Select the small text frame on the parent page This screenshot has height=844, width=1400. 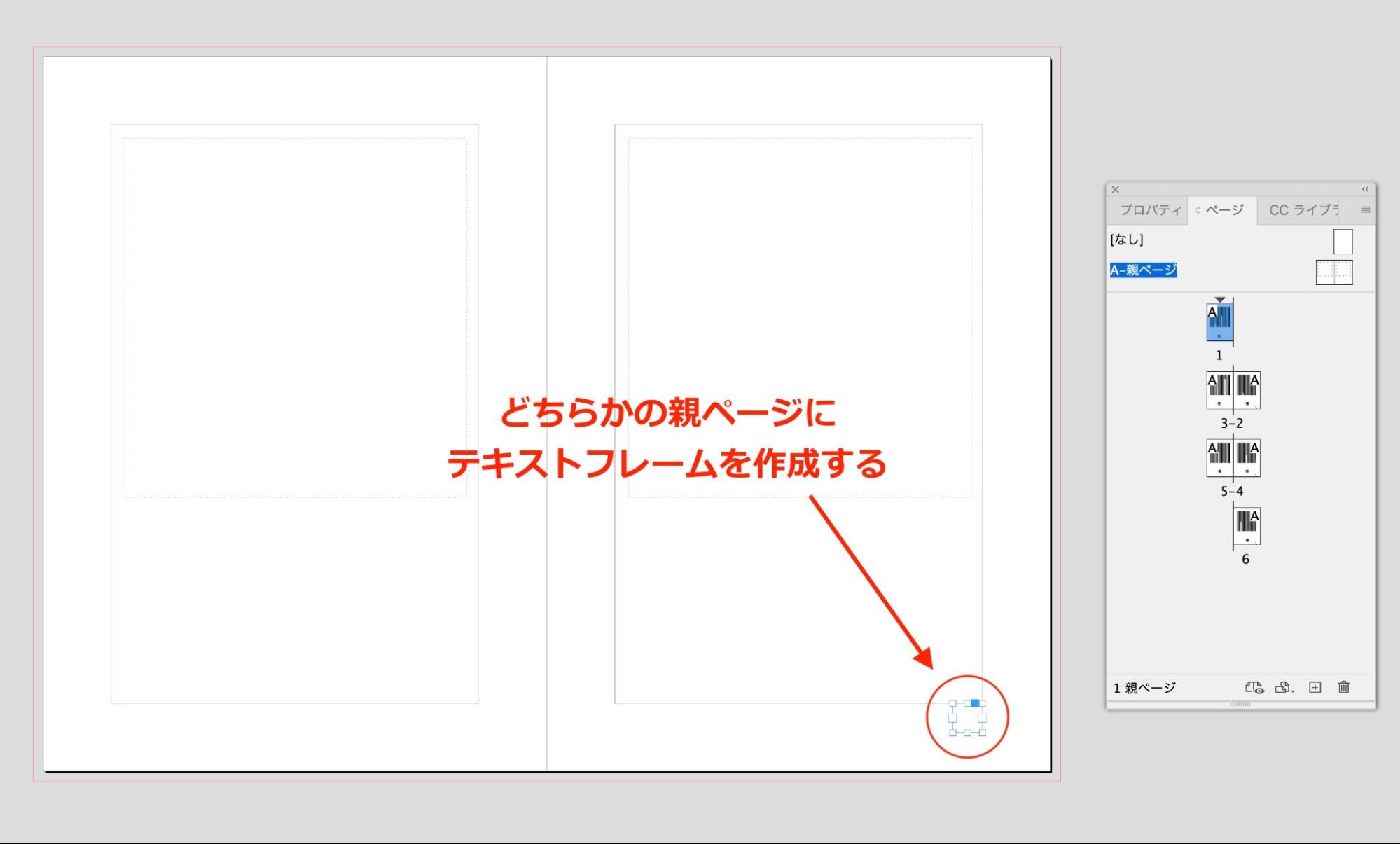pos(967,718)
